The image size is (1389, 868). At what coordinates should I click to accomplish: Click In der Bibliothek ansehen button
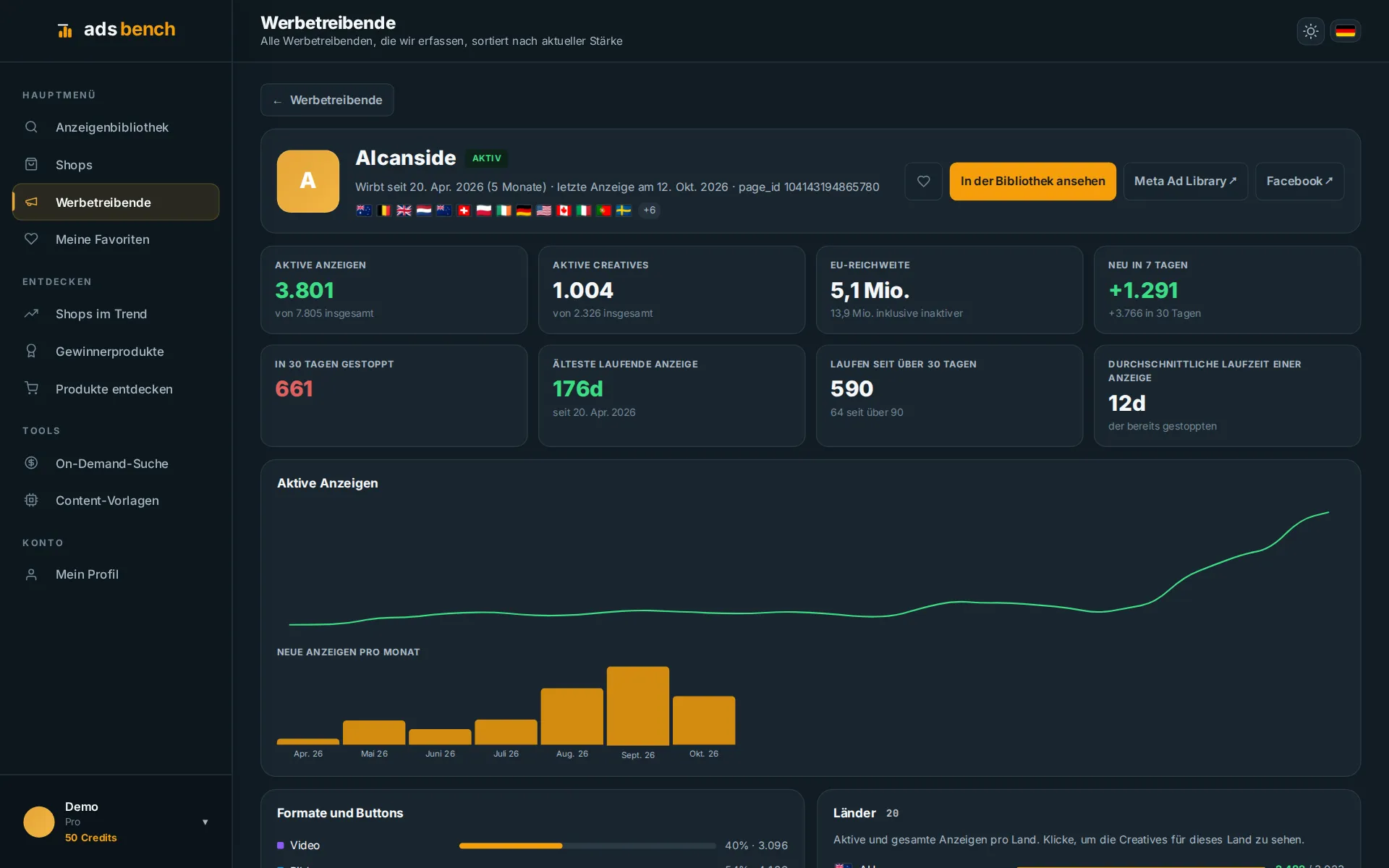(1032, 182)
